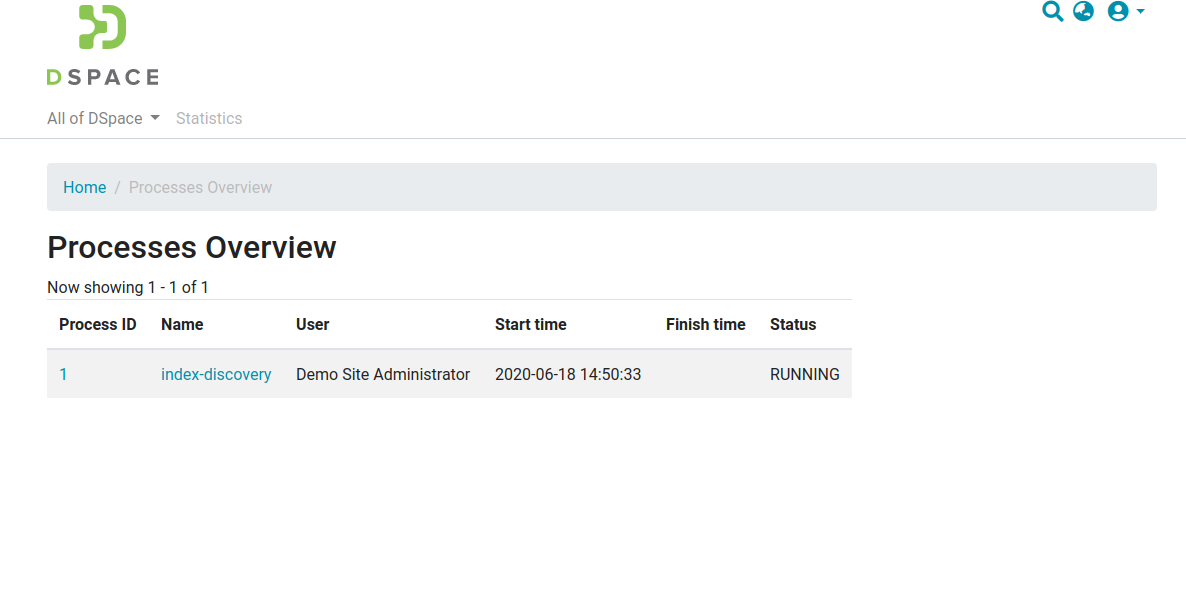Click the Status column header
The height and width of the screenshot is (600, 1186).
coord(793,325)
